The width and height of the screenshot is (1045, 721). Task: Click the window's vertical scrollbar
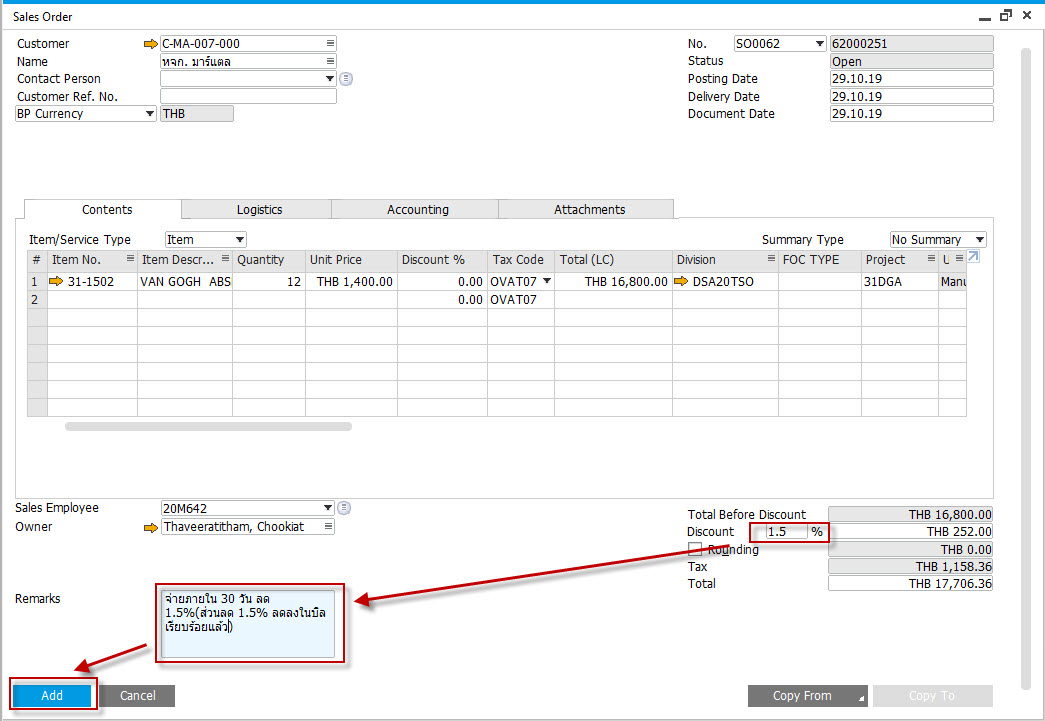pos(1026,368)
